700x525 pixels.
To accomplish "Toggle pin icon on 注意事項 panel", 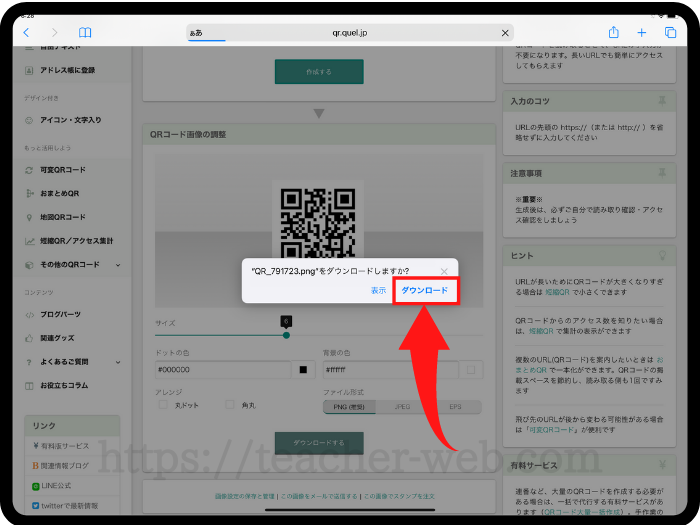I will (662, 173).
